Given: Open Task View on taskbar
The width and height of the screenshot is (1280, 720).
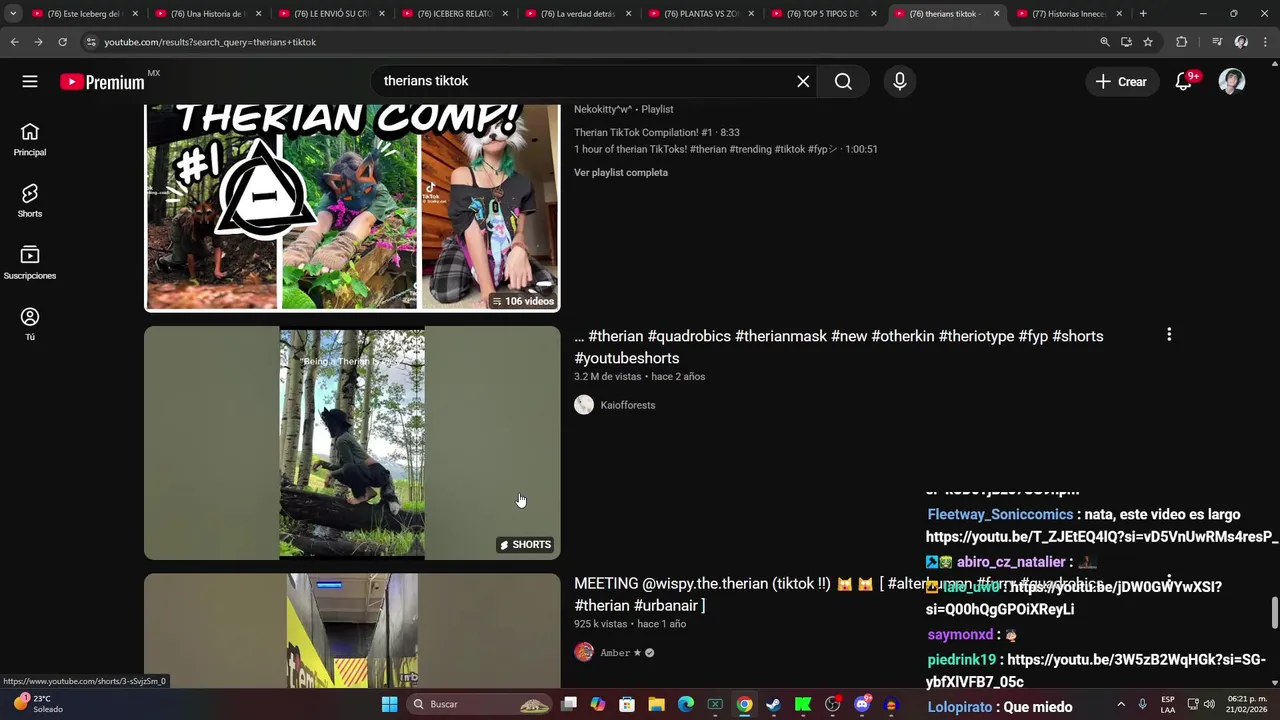Looking at the screenshot, I should 569,704.
